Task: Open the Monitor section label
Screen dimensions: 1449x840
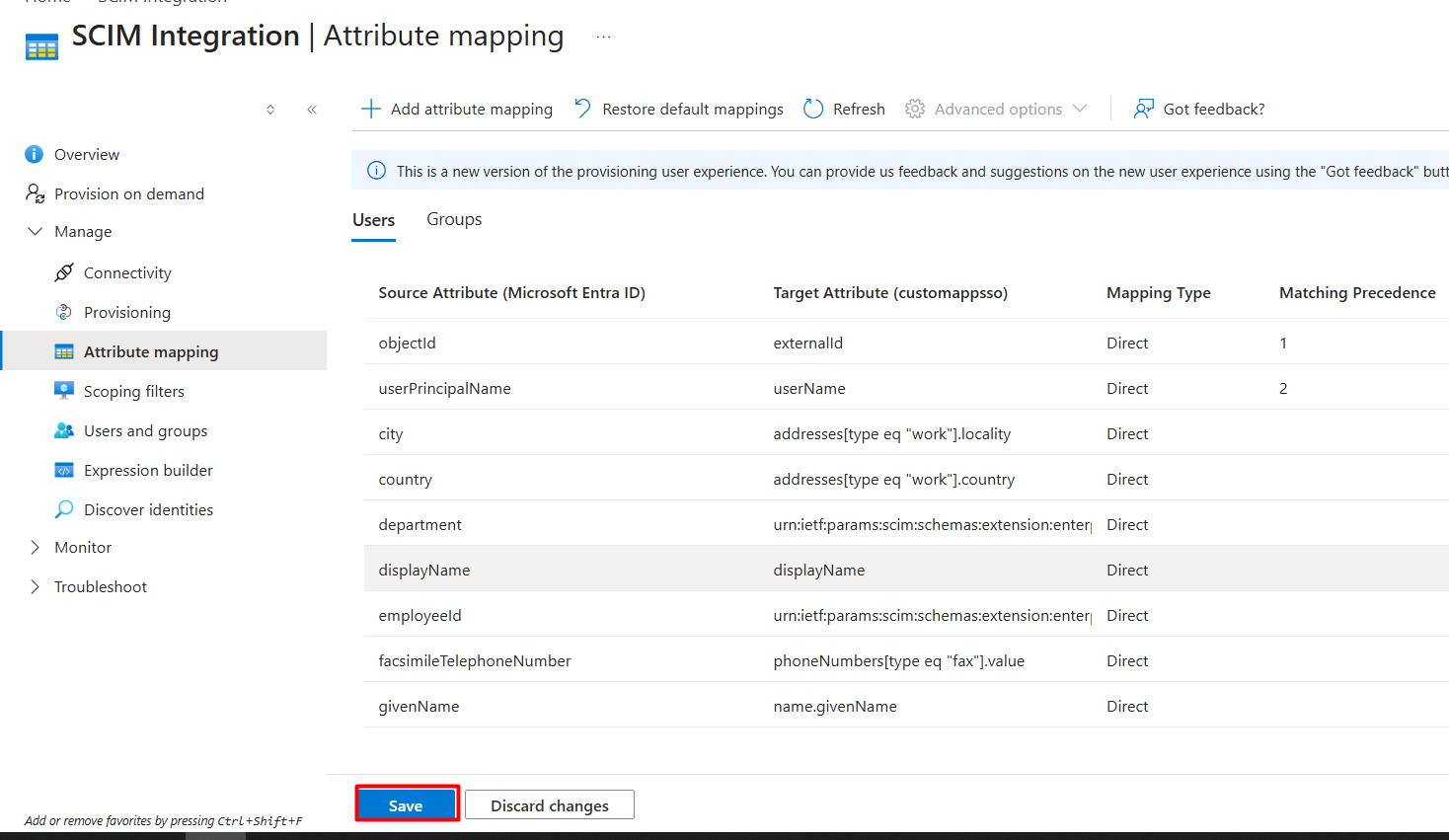Action: click(x=83, y=547)
